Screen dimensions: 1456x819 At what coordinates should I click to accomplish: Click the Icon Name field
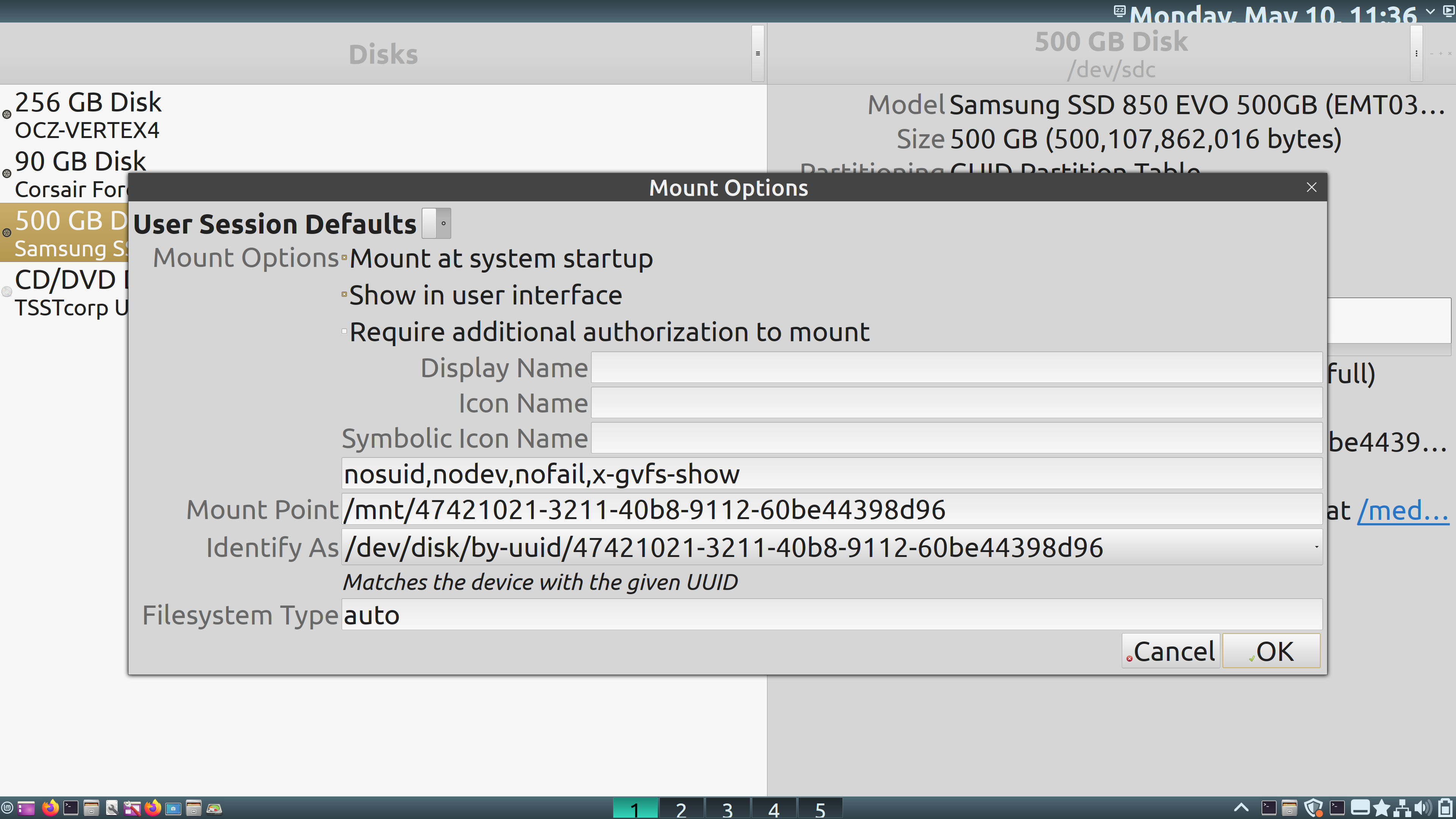956,403
